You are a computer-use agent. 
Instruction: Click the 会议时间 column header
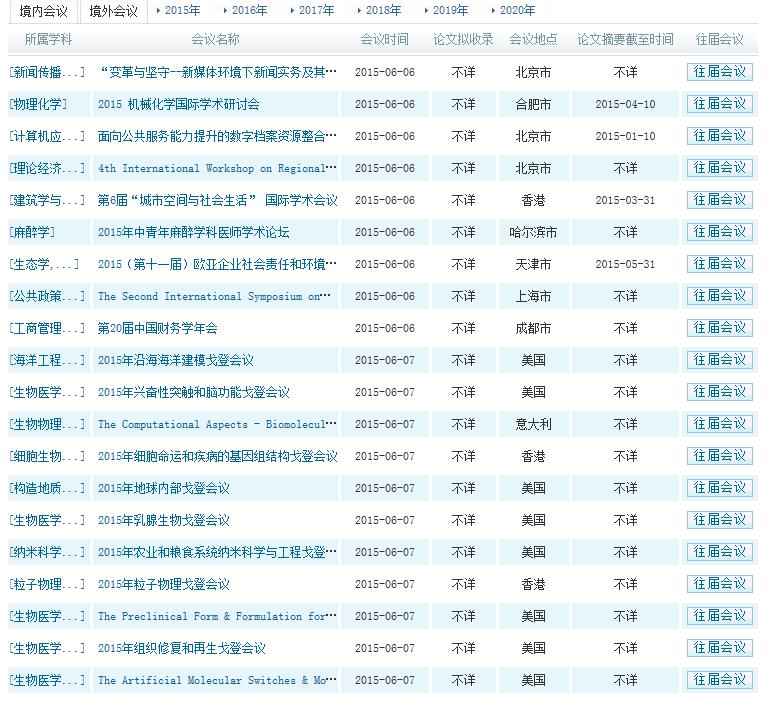(384, 39)
